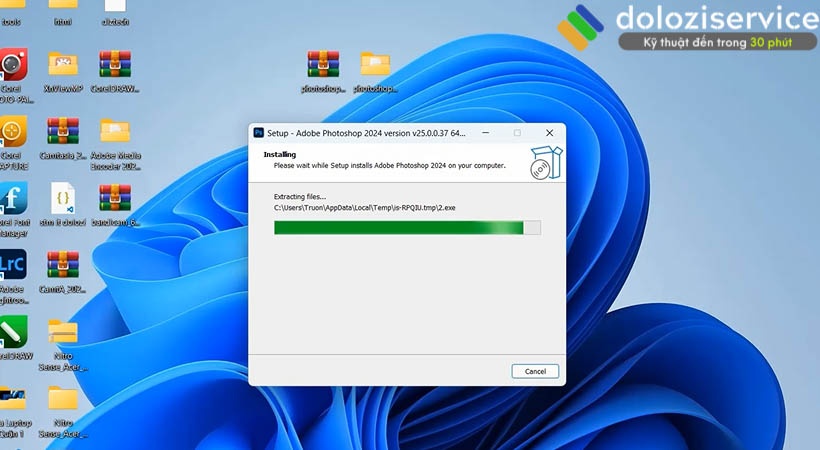The width and height of the screenshot is (820, 450).
Task: Select the JSON file with curly braces icon
Action: click(63, 198)
